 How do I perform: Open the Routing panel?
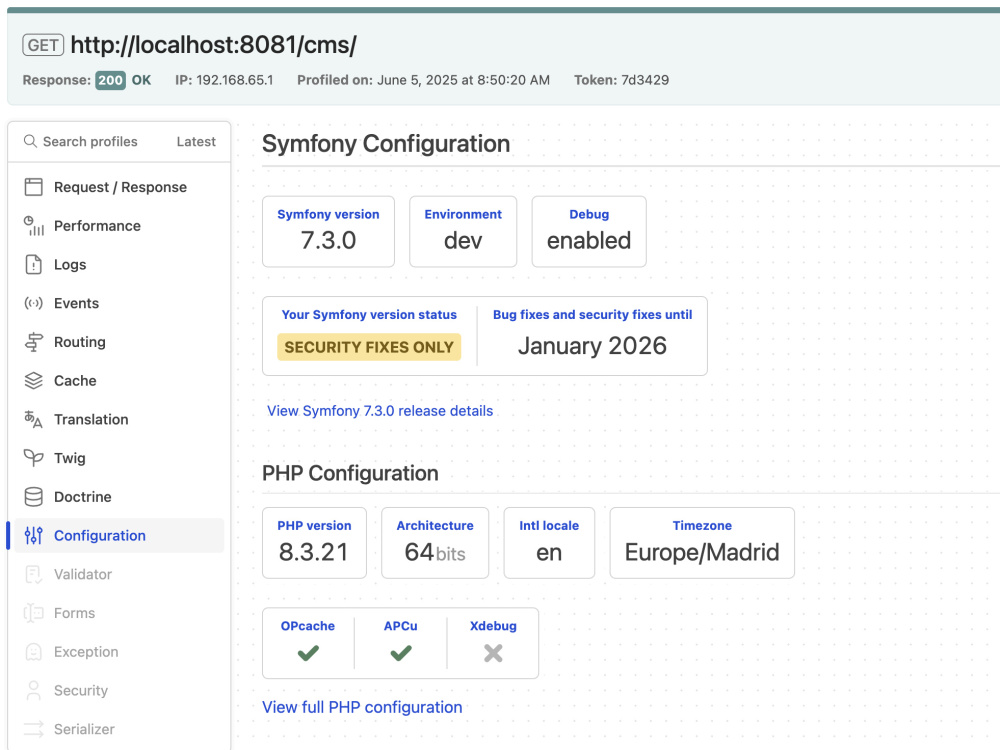click(119, 342)
